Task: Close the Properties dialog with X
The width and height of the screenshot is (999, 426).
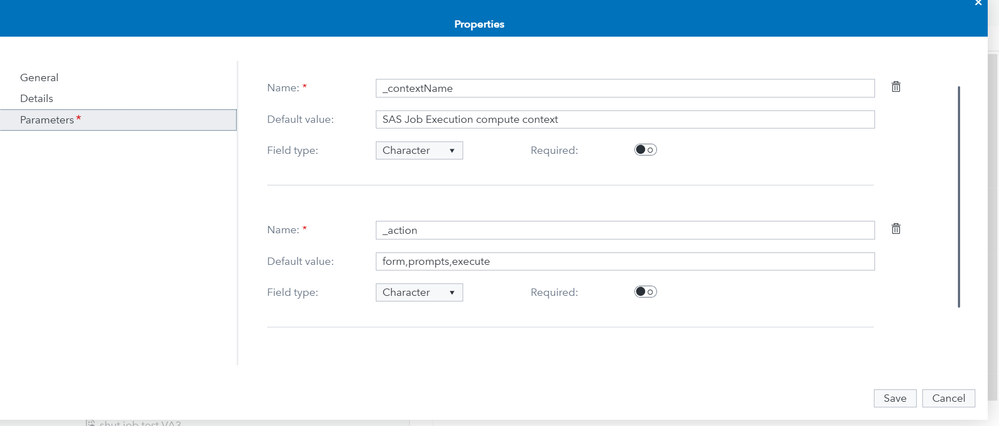Action: [978, 4]
